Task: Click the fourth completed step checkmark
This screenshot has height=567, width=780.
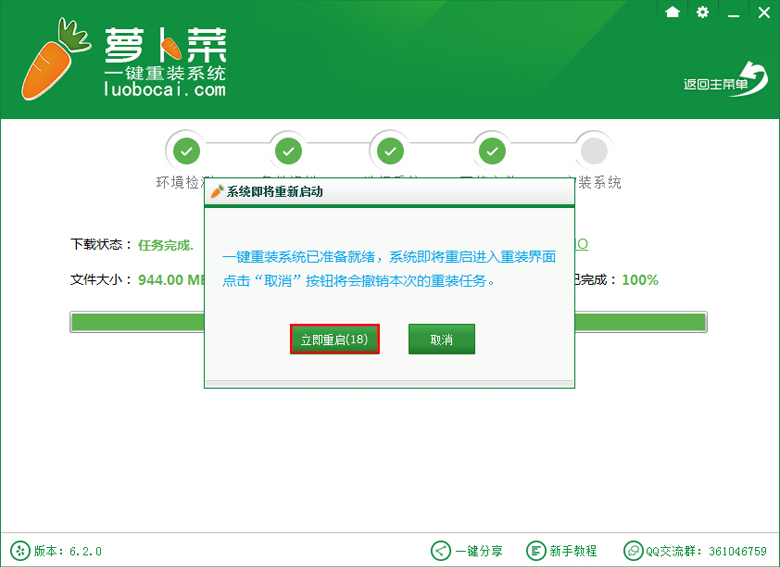Action: [491, 151]
